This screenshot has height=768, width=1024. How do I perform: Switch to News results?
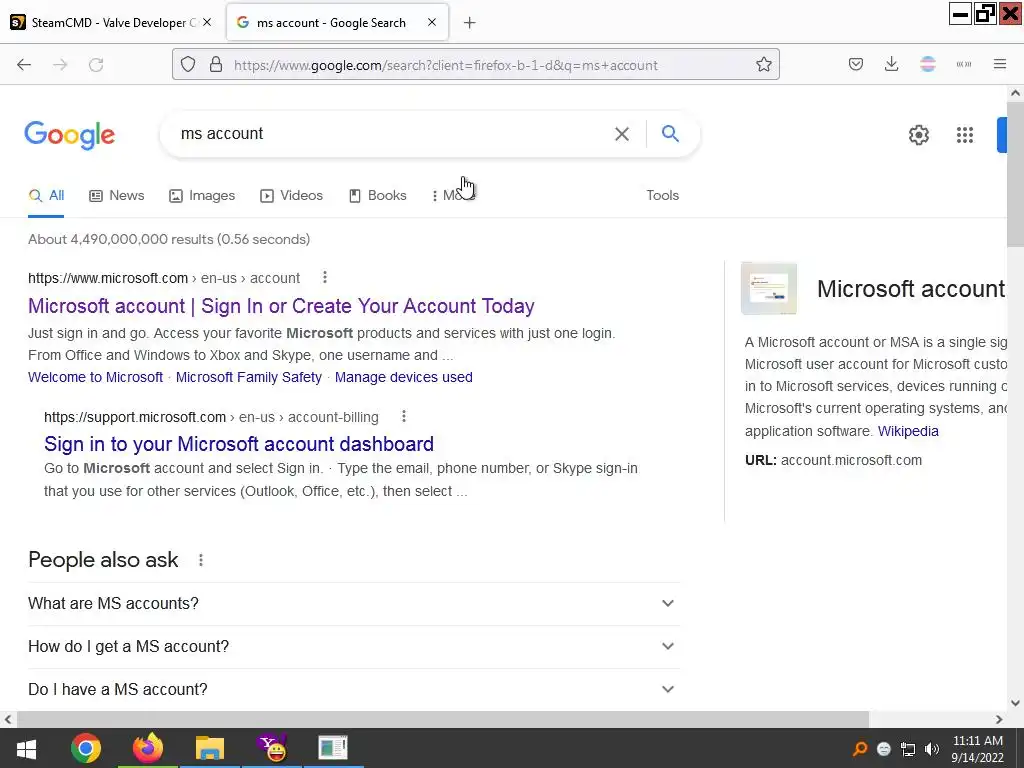point(117,195)
